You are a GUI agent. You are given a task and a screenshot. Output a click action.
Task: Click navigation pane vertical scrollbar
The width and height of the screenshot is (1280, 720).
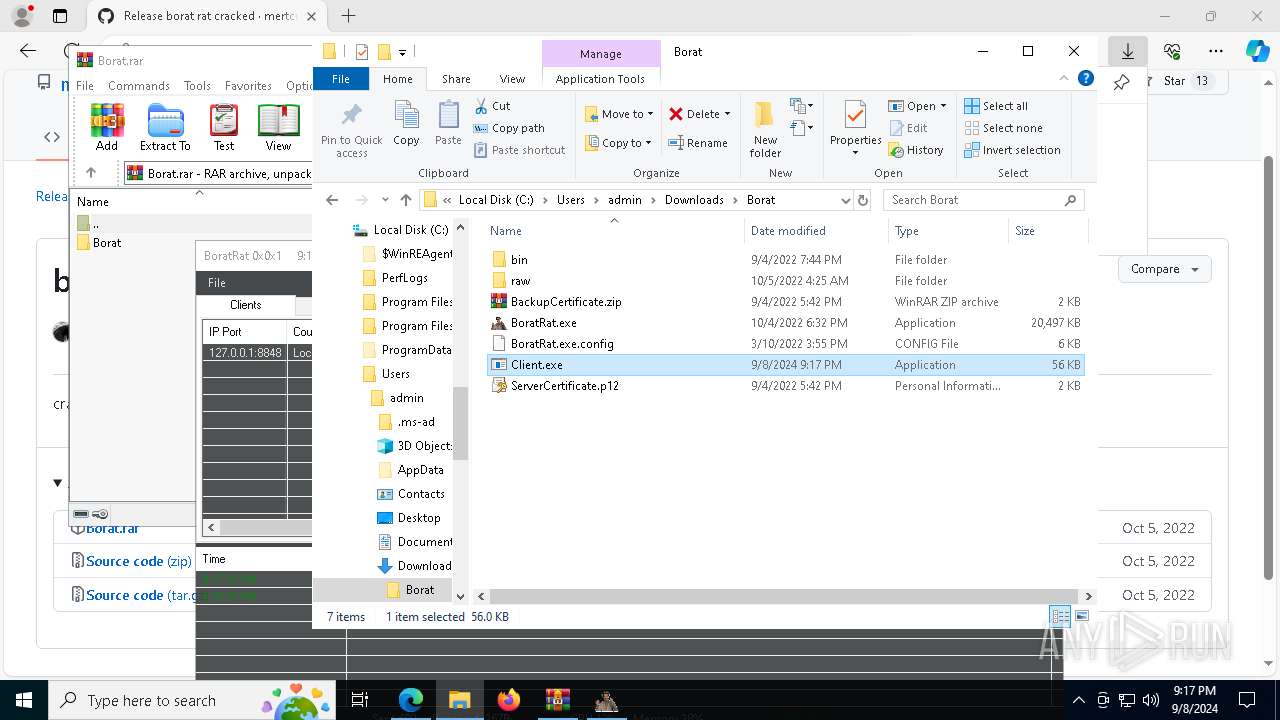point(461,424)
